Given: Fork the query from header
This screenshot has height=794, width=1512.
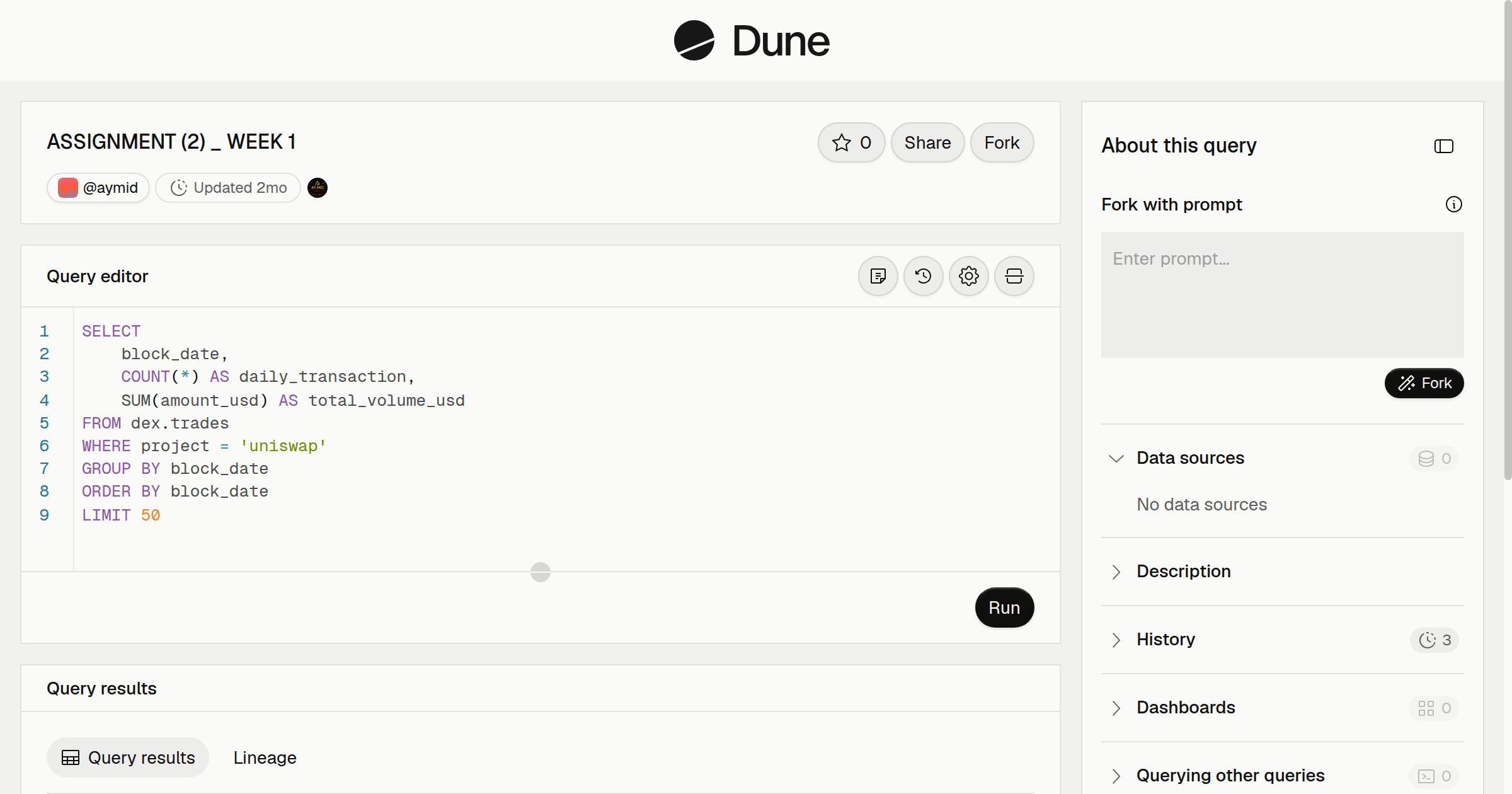Looking at the screenshot, I should 1002,142.
